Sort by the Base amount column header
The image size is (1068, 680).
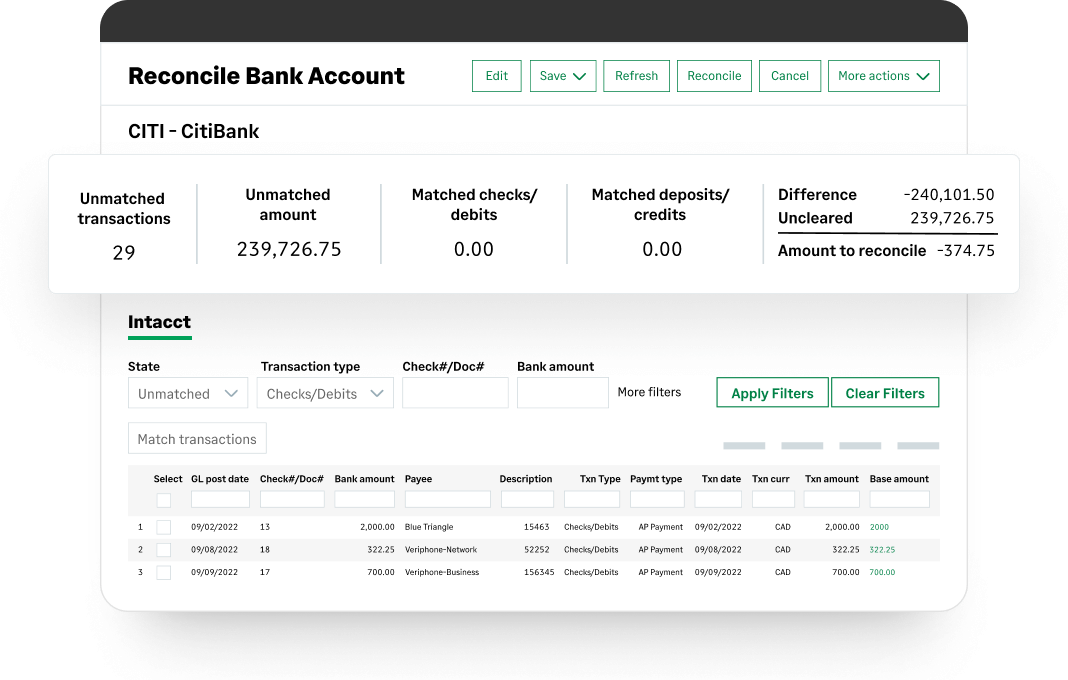pos(899,479)
